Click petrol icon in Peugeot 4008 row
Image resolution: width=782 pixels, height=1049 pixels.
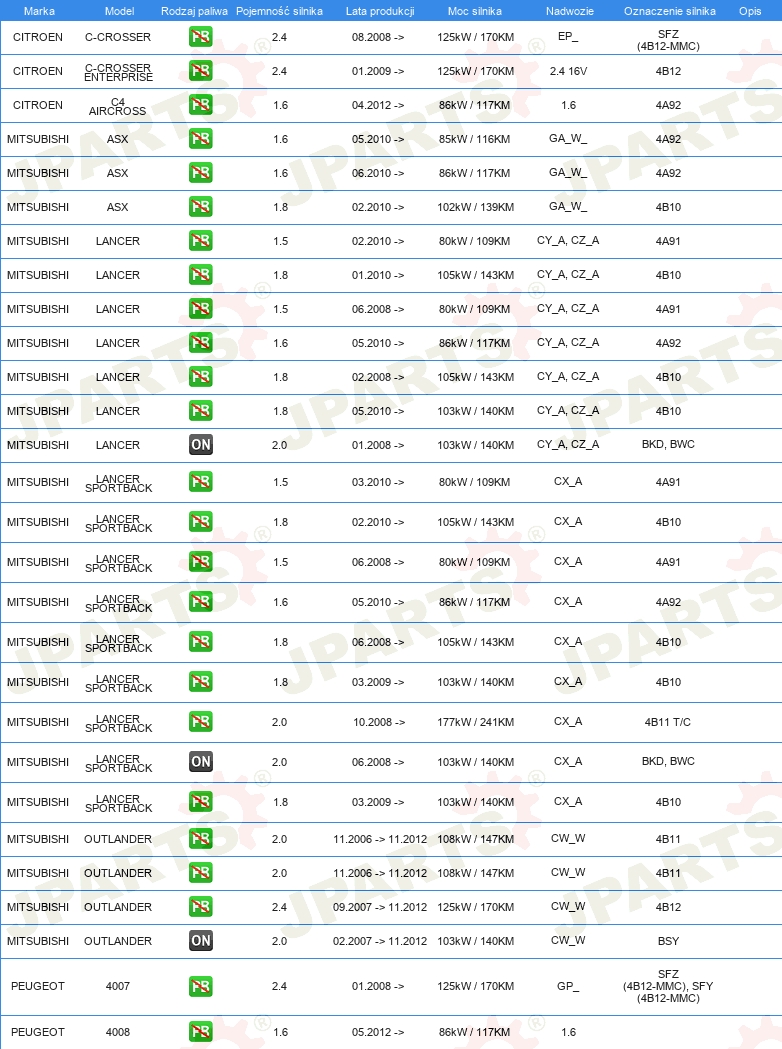pos(201,1032)
